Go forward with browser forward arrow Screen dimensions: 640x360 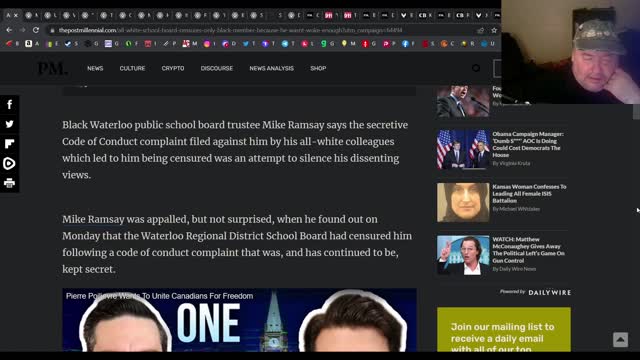click(22, 30)
